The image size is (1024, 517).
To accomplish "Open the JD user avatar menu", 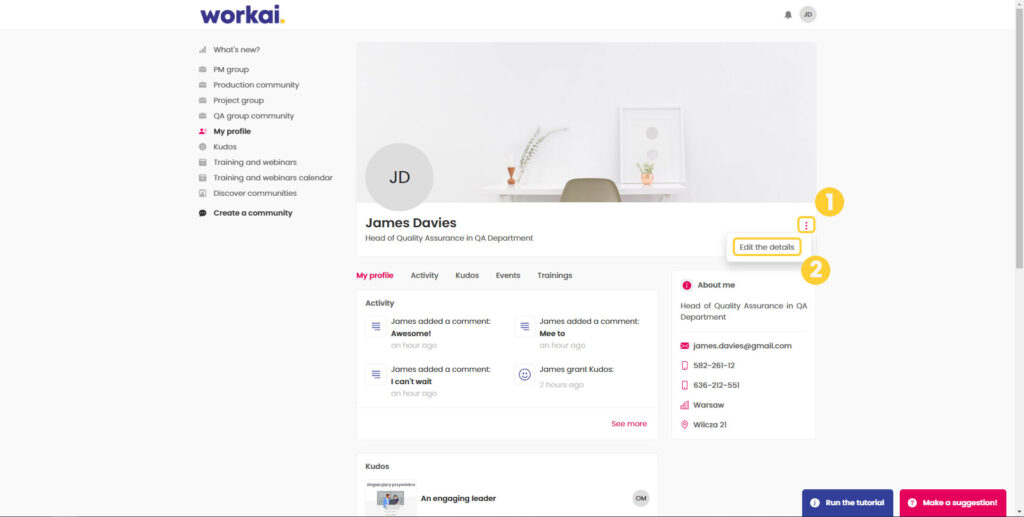I will [x=808, y=14].
